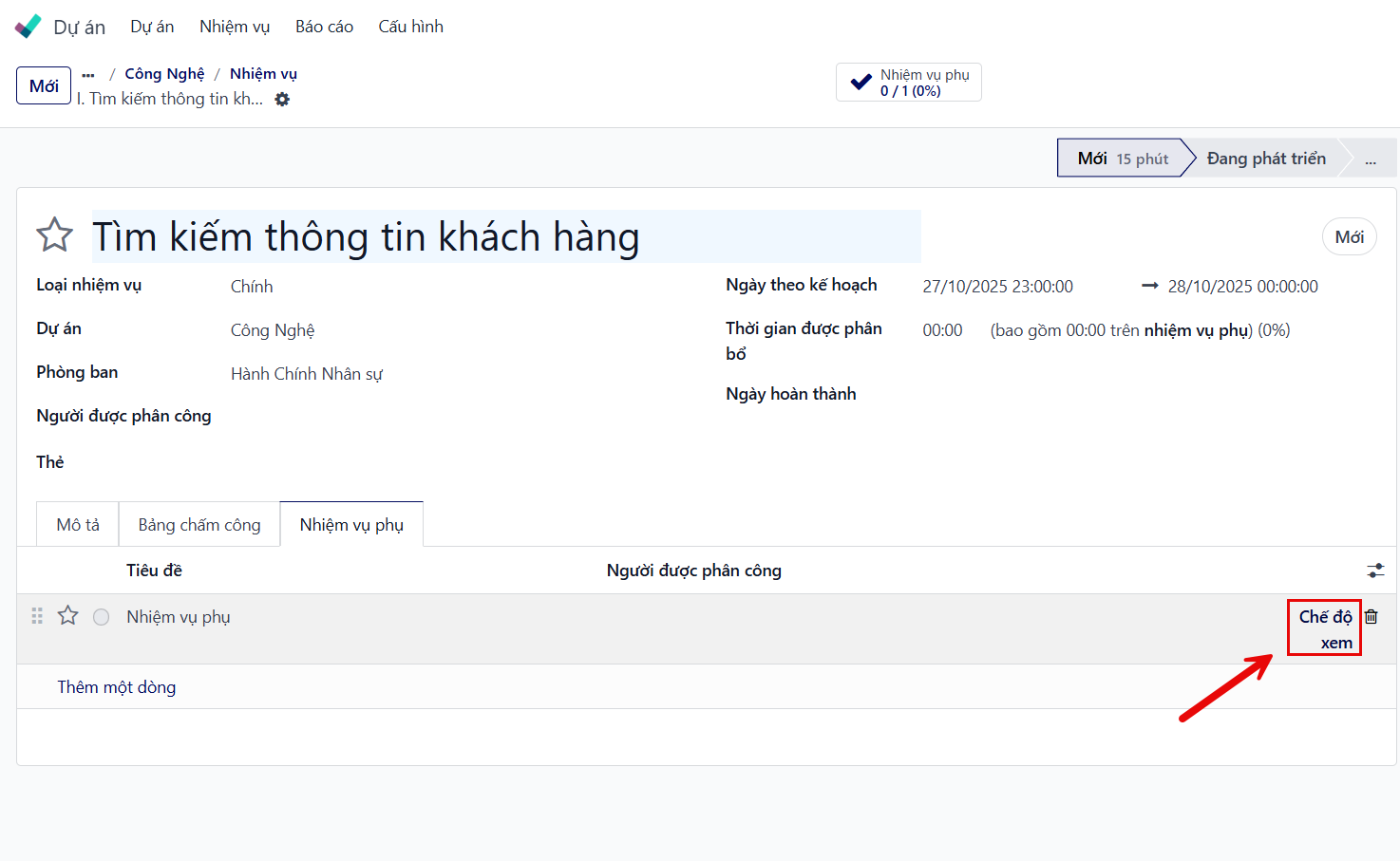Screen dimensions: 1400x861
Task: Switch to the Bảng chấm công tab
Action: coord(199,525)
